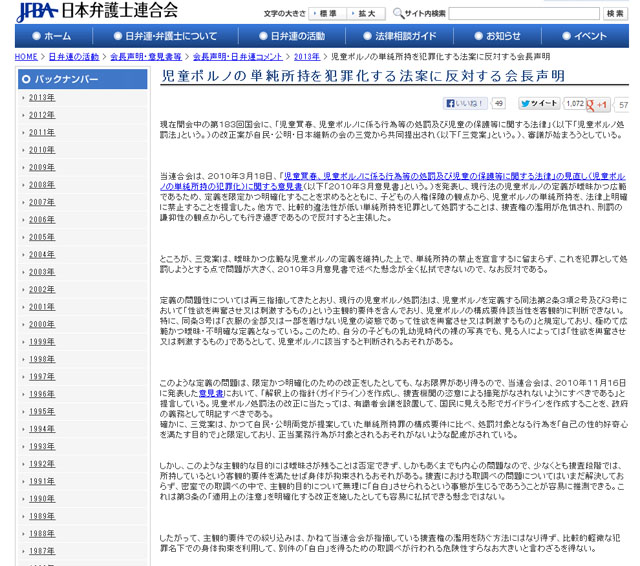Click the Twitter ツイート button
640x566 pixels.
(x=540, y=103)
